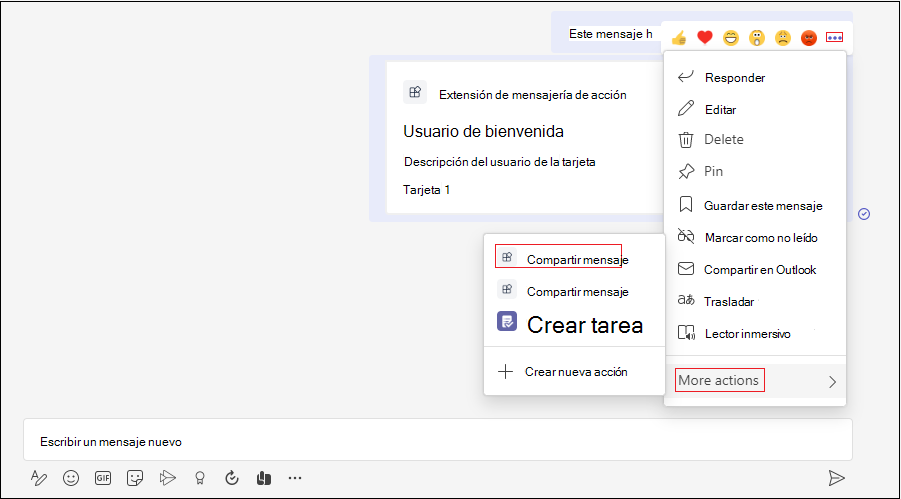This screenshot has height=499, width=901.
Task: Choose Compartir en Outlook
Action: 755,270
